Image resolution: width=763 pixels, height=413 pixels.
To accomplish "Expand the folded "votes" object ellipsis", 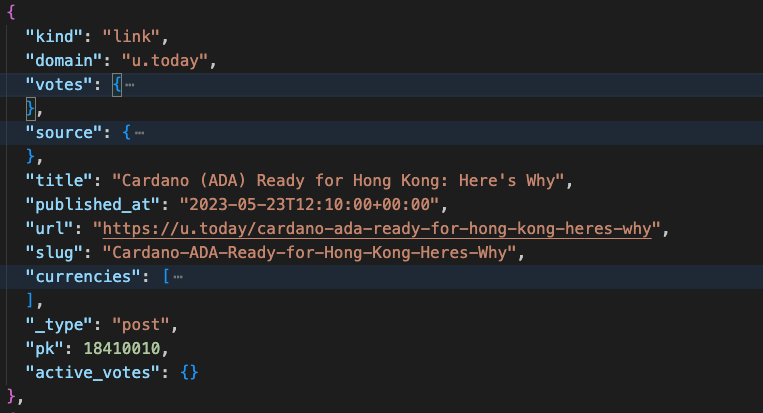I will pyautogui.click(x=129, y=85).
